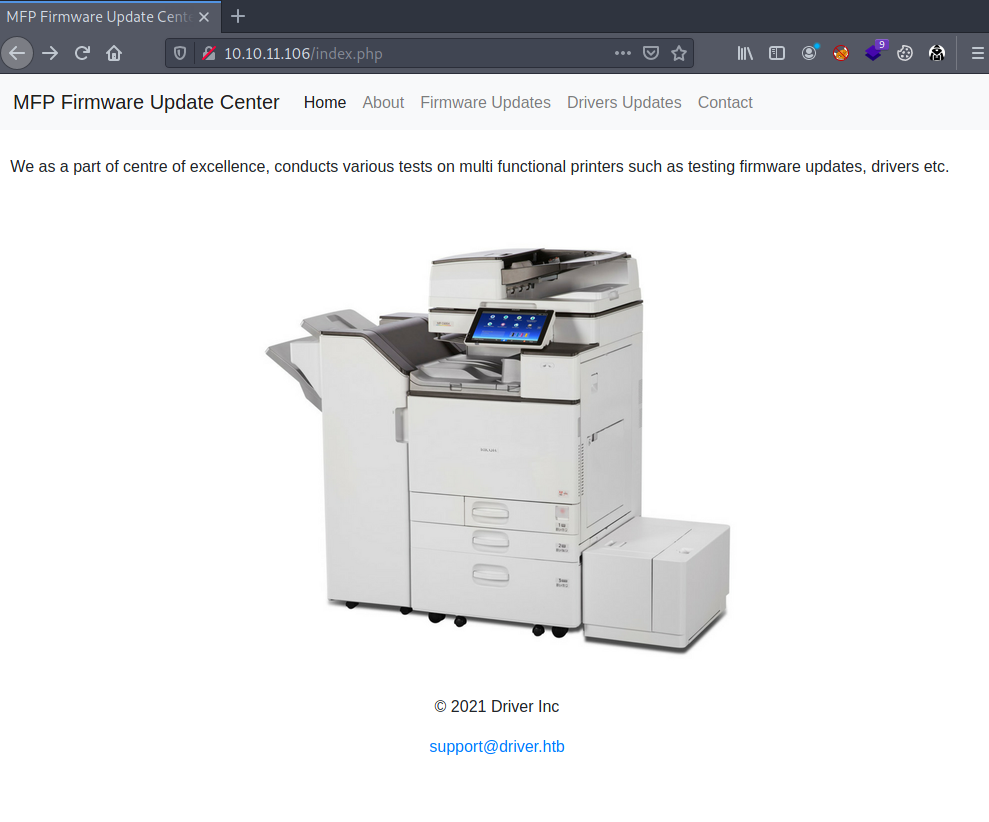The width and height of the screenshot is (989, 822).
Task: Open the Firmware Updates page
Action: tap(485, 102)
